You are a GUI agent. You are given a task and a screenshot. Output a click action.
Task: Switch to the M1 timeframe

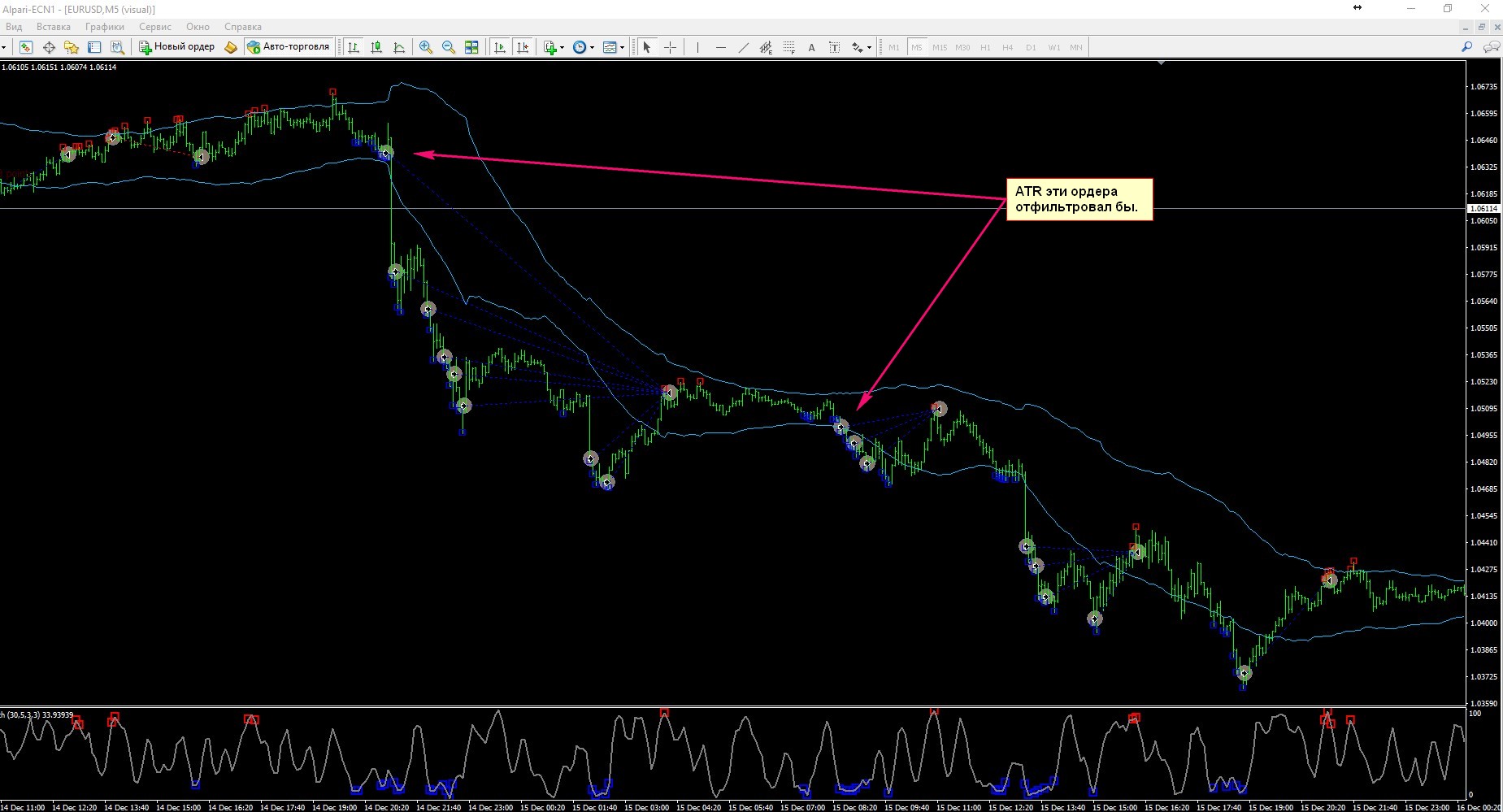click(894, 47)
